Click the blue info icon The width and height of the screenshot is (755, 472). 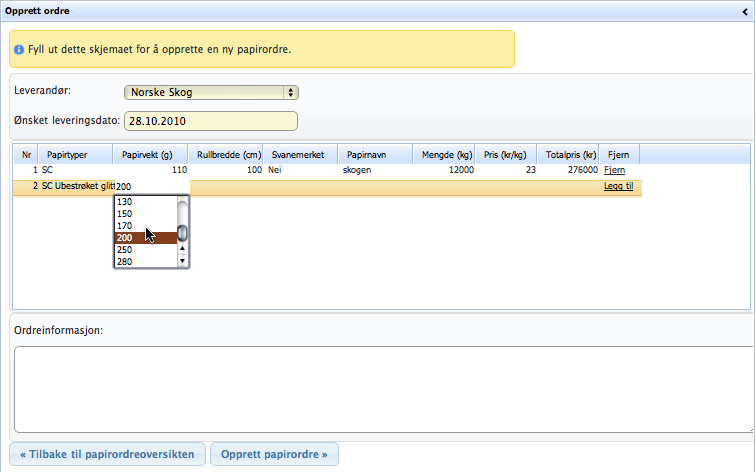click(x=19, y=48)
